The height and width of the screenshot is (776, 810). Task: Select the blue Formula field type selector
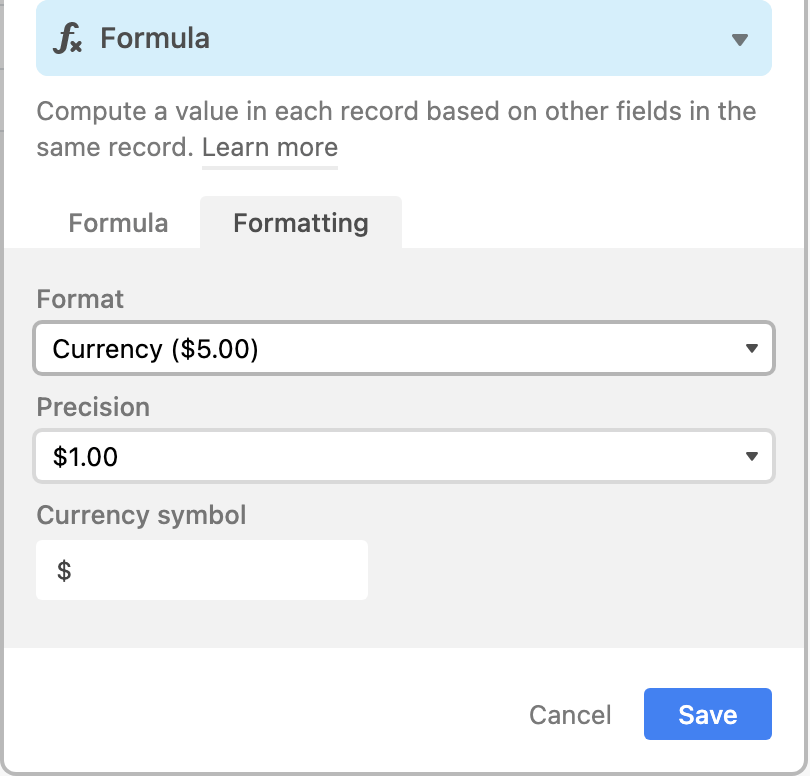[404, 38]
